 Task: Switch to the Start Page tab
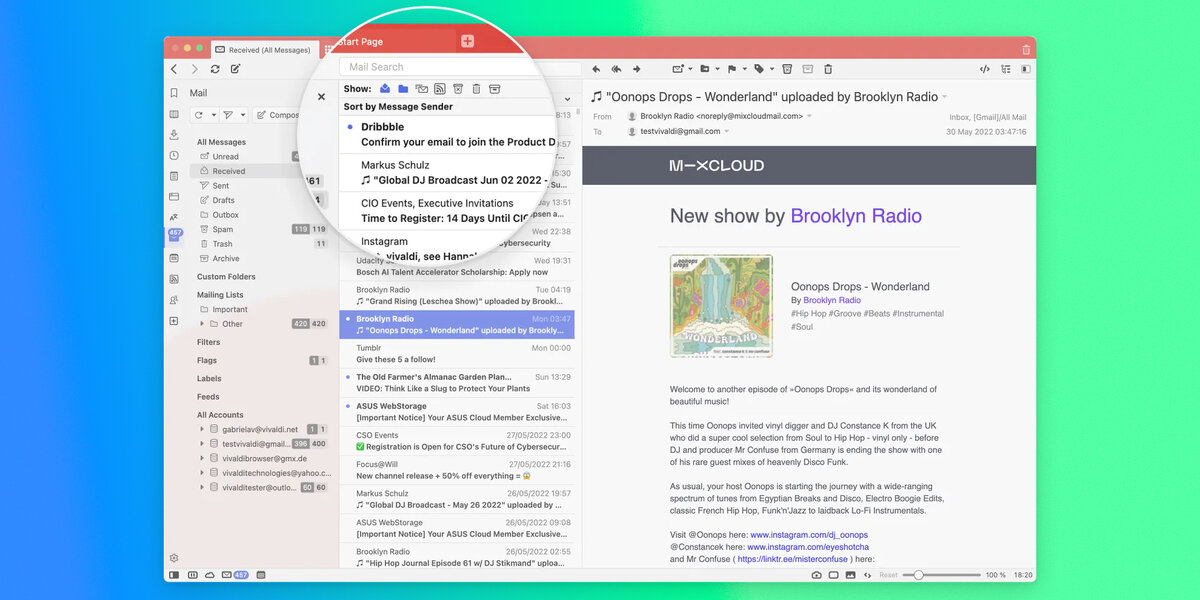click(x=390, y=41)
